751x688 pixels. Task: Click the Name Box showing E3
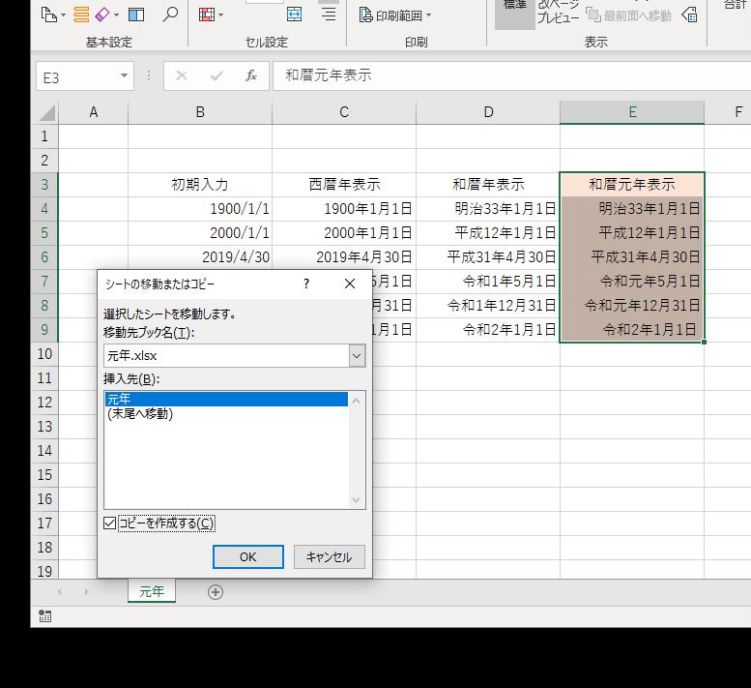[x=77, y=76]
